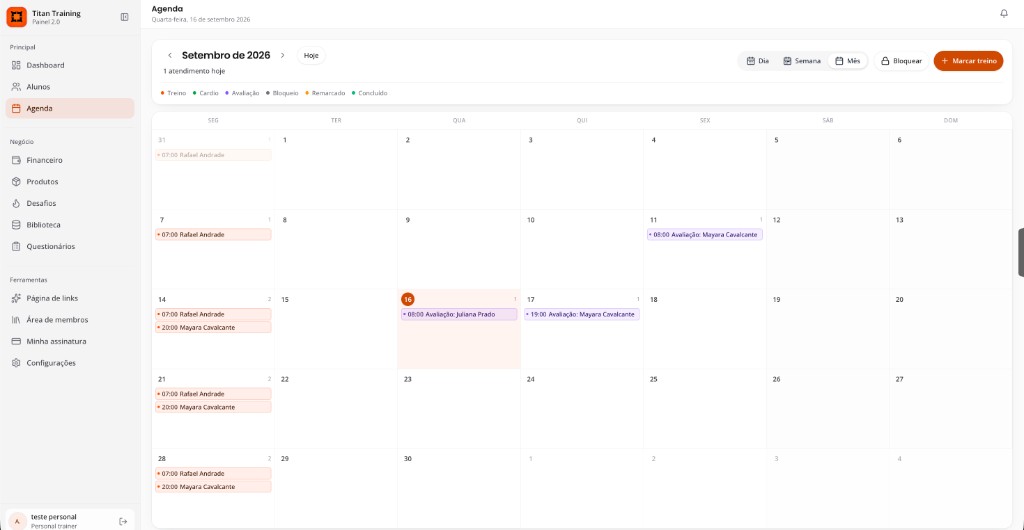Image resolution: width=1024 pixels, height=530 pixels.
Task: Click the user avatar with letter A
Action: pyautogui.click(x=17, y=521)
